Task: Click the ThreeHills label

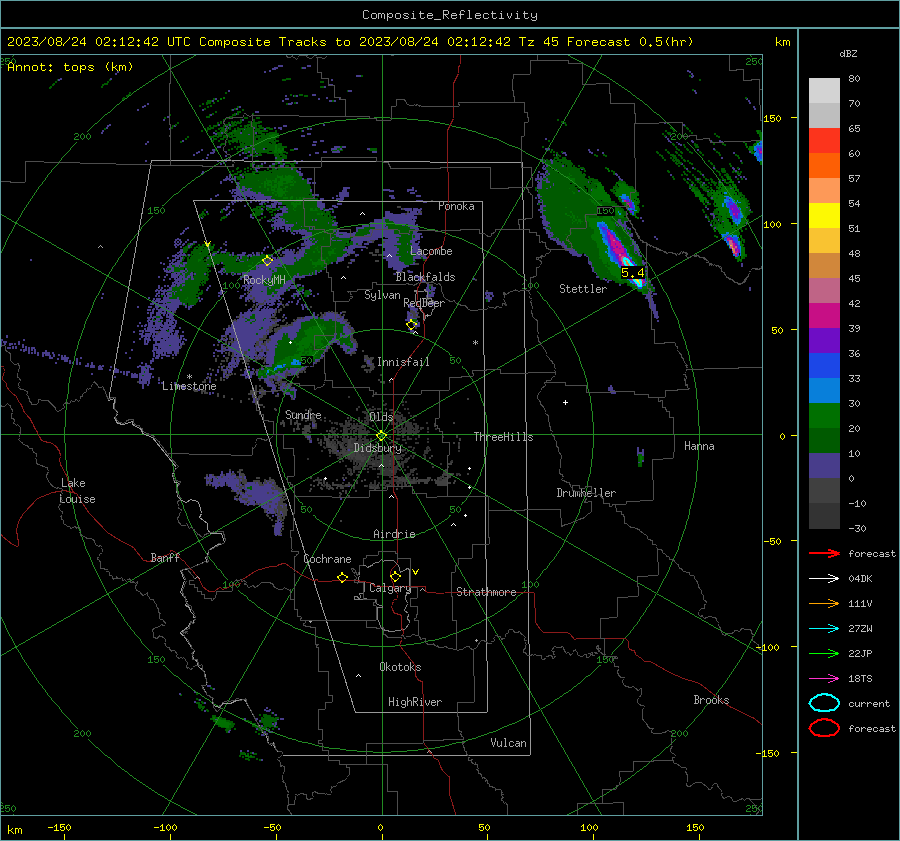Action: coord(503,437)
